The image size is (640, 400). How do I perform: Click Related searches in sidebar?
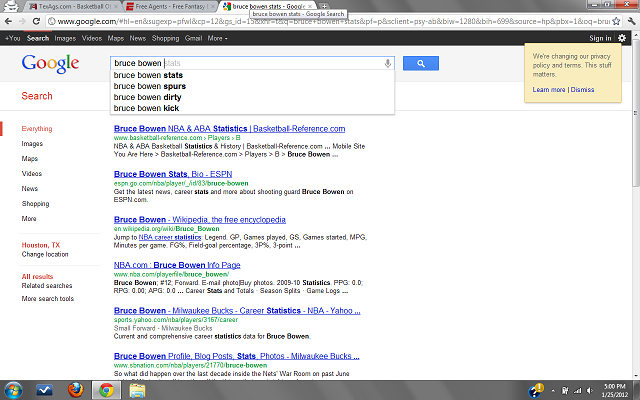pyautogui.click(x=47, y=286)
